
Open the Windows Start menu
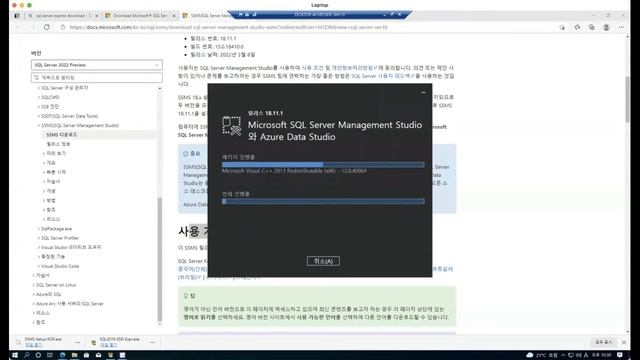[15, 355]
